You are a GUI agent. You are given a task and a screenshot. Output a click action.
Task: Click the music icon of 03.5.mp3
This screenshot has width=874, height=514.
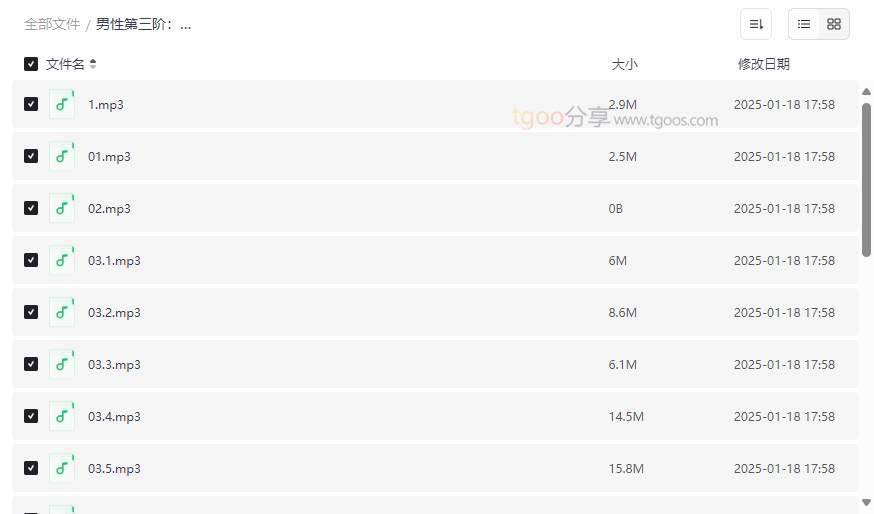(x=62, y=468)
